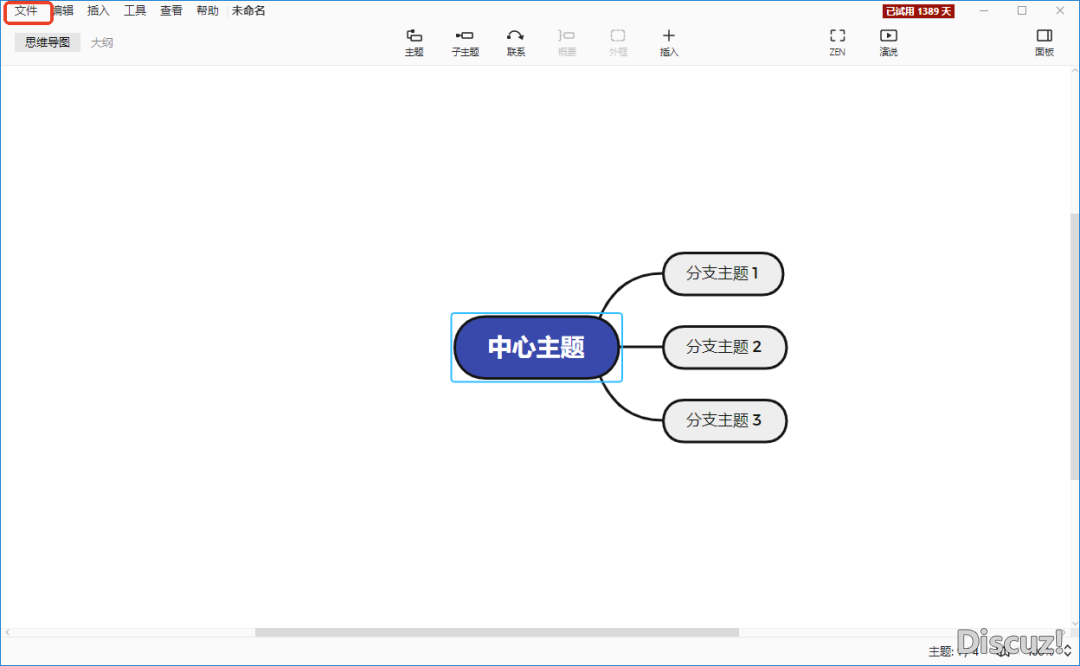Maximize the application window
This screenshot has width=1080, height=666.
1022,10
